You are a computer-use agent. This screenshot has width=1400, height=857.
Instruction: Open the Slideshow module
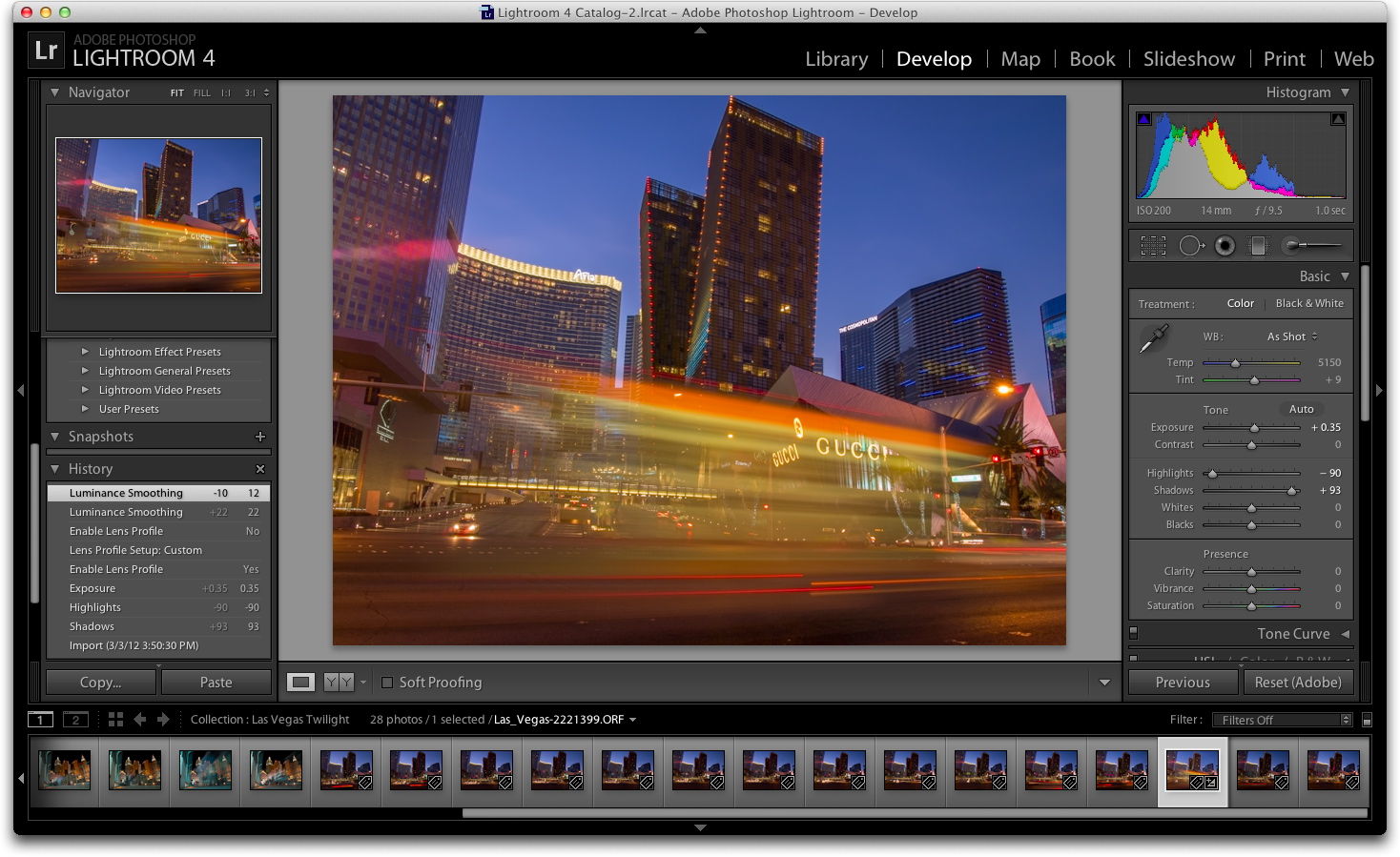point(1188,59)
